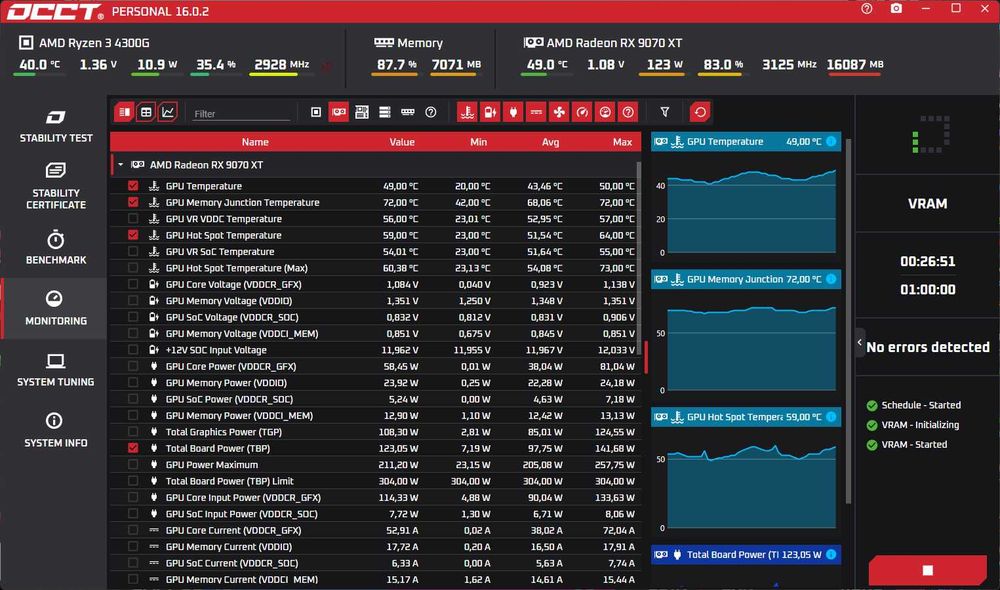Toggle the voltage sensor type filter
The width and height of the screenshot is (1000, 590).
point(490,112)
